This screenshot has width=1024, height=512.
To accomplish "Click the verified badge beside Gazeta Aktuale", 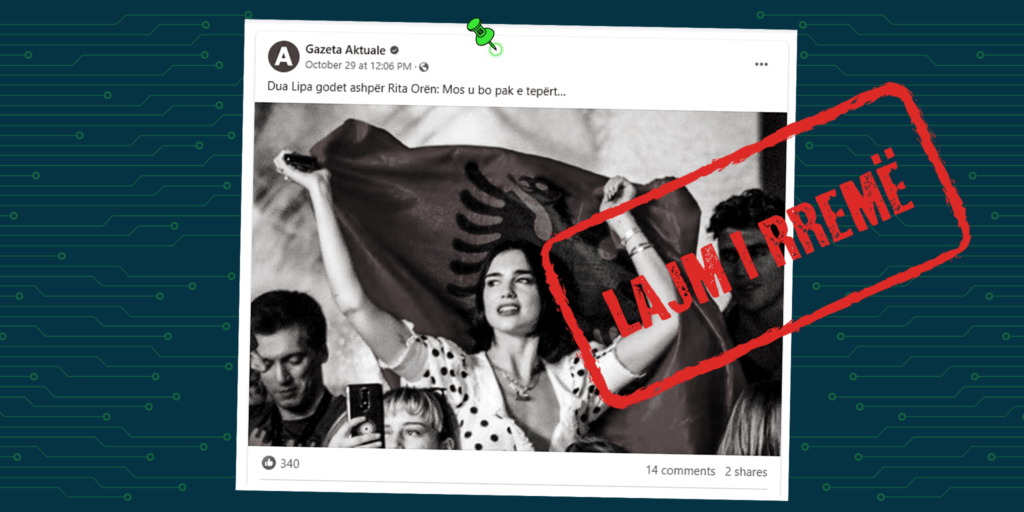I will [394, 50].
